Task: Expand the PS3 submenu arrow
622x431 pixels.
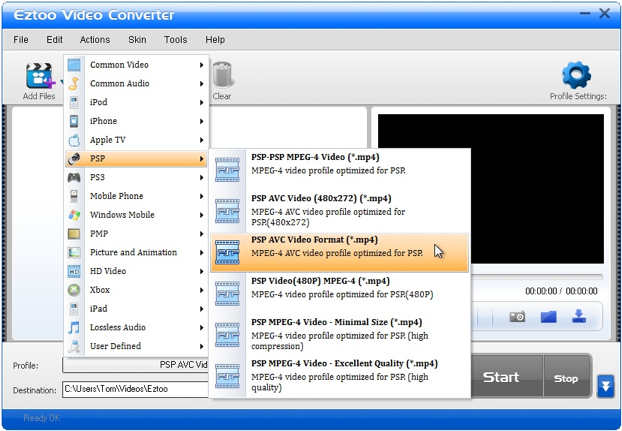Action: pos(202,178)
